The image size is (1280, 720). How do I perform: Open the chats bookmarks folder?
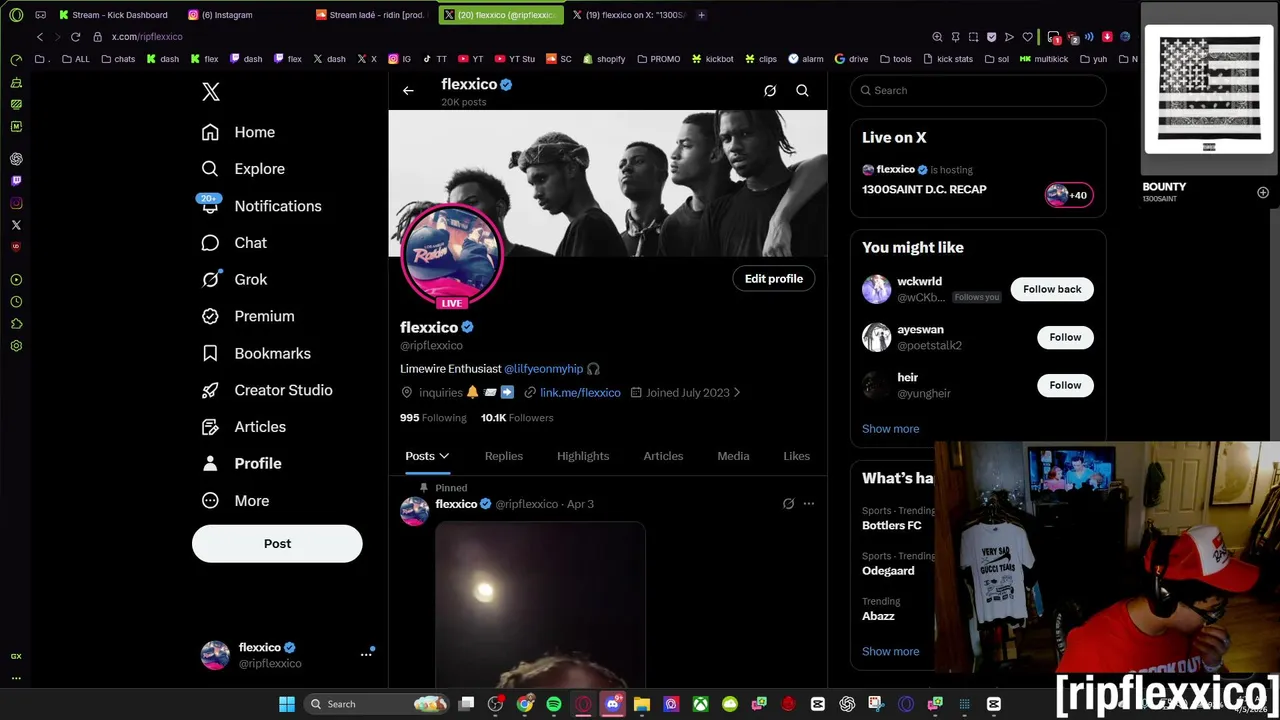click(118, 59)
